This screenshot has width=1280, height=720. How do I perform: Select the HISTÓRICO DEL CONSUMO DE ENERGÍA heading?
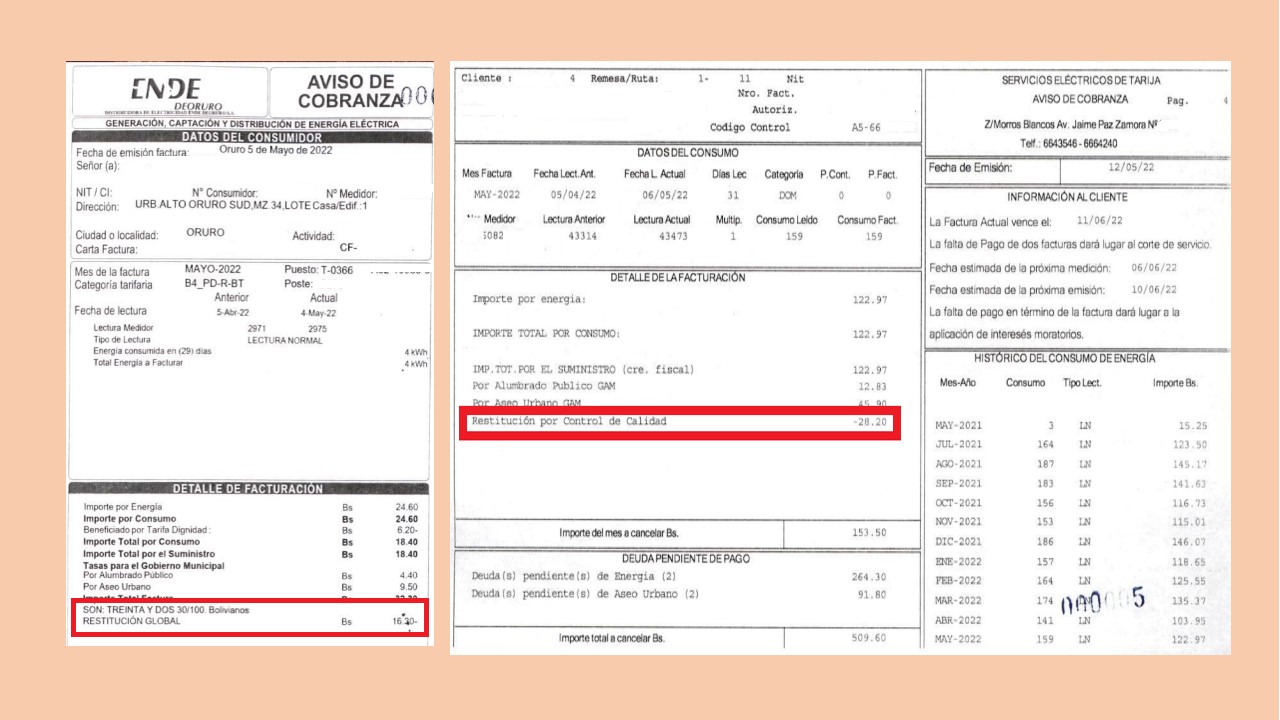click(1064, 358)
